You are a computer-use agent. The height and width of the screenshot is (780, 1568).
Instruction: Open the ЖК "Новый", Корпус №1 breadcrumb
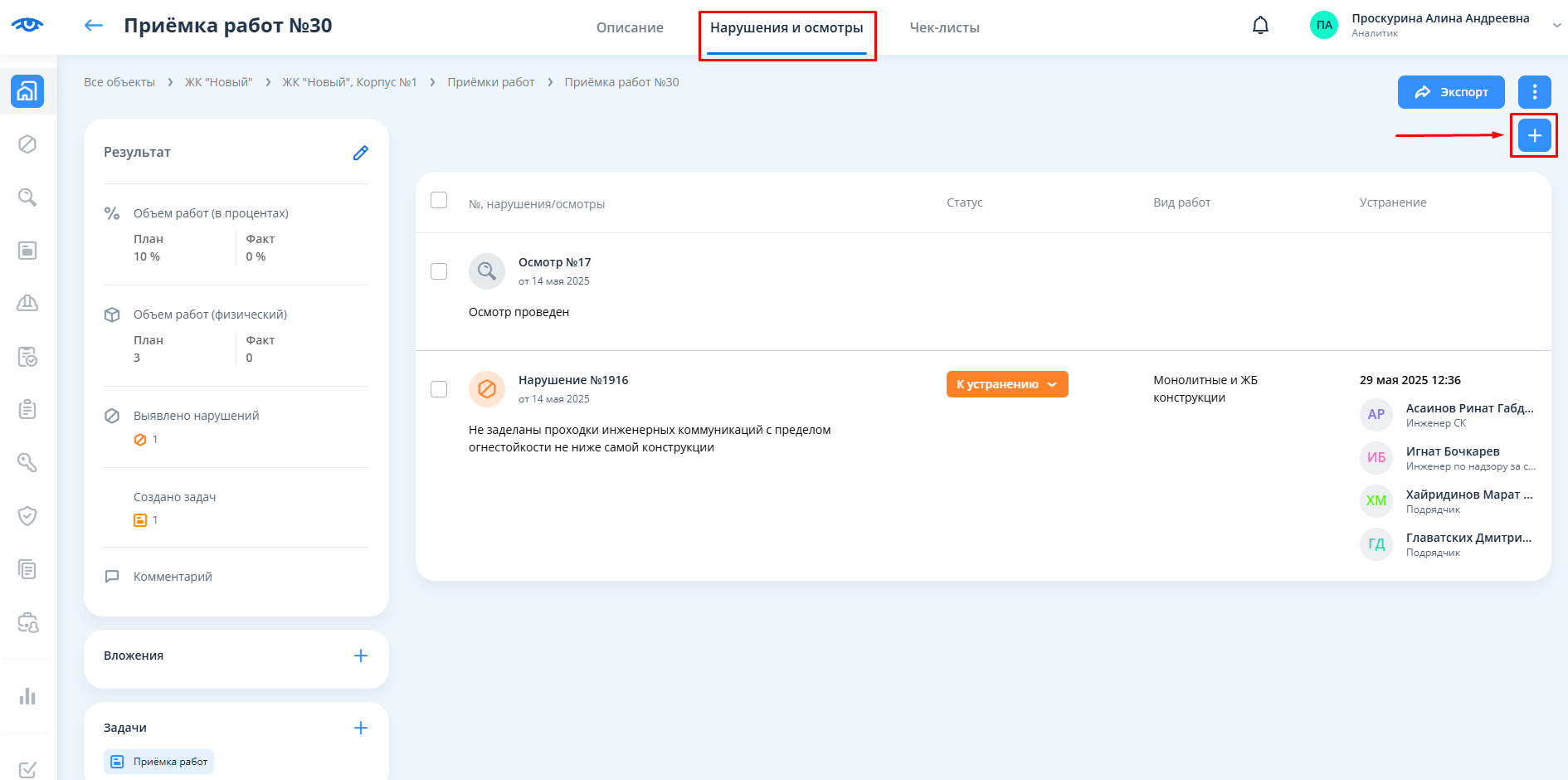pyautogui.click(x=349, y=82)
